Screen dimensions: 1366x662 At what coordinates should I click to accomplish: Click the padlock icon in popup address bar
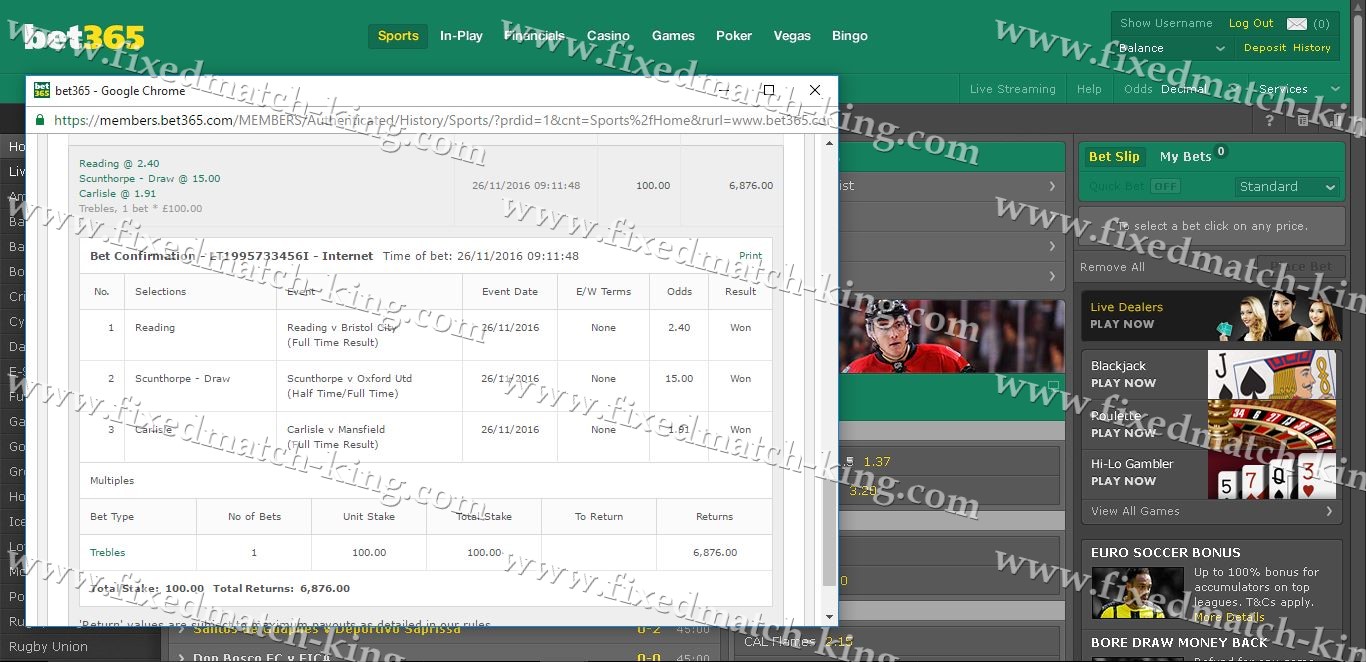pyautogui.click(x=40, y=120)
